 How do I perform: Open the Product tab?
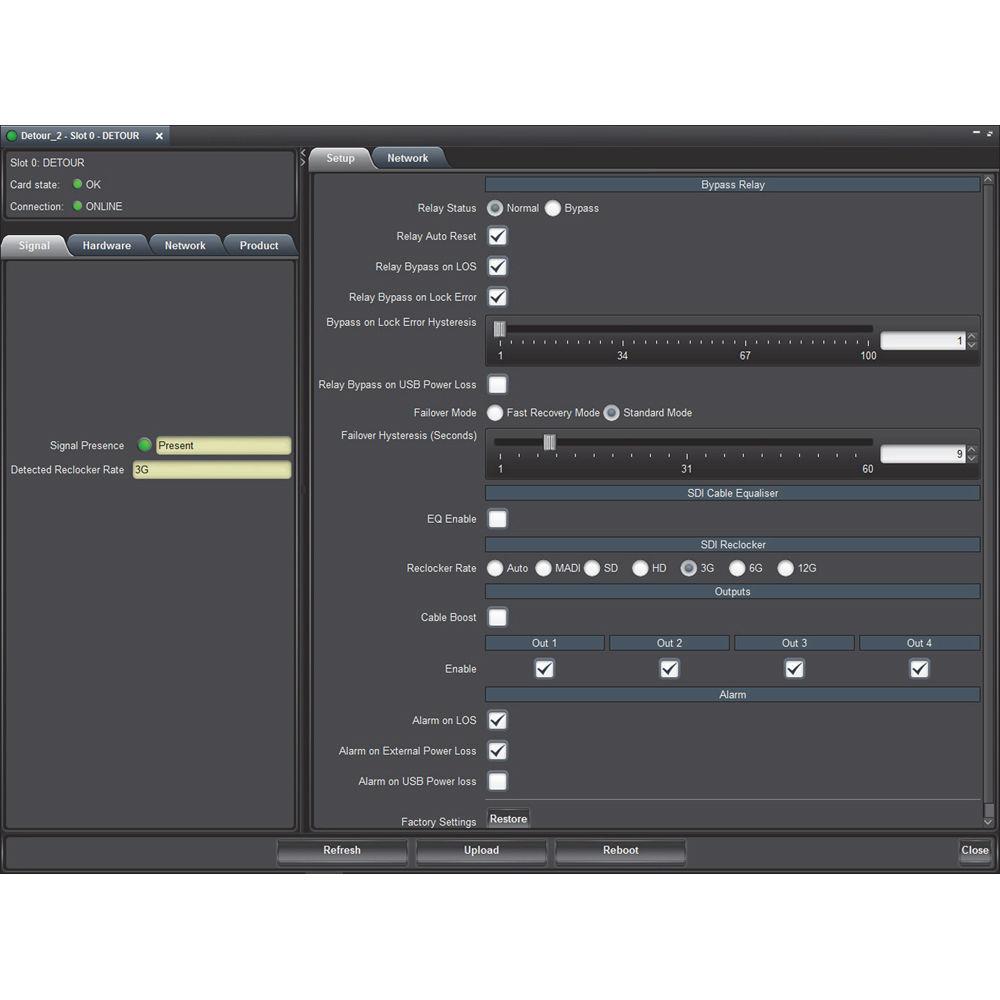[259, 246]
